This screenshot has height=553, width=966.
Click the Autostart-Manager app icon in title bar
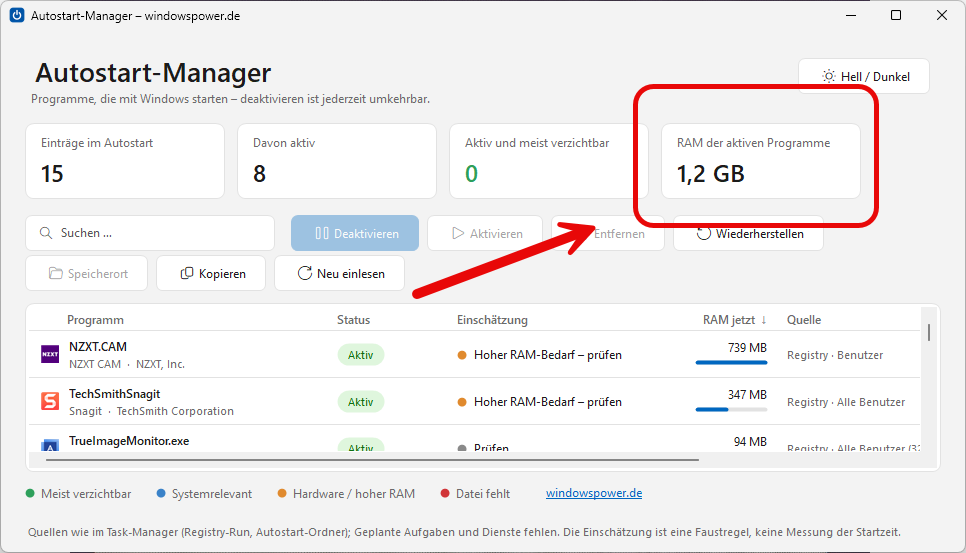coord(17,15)
